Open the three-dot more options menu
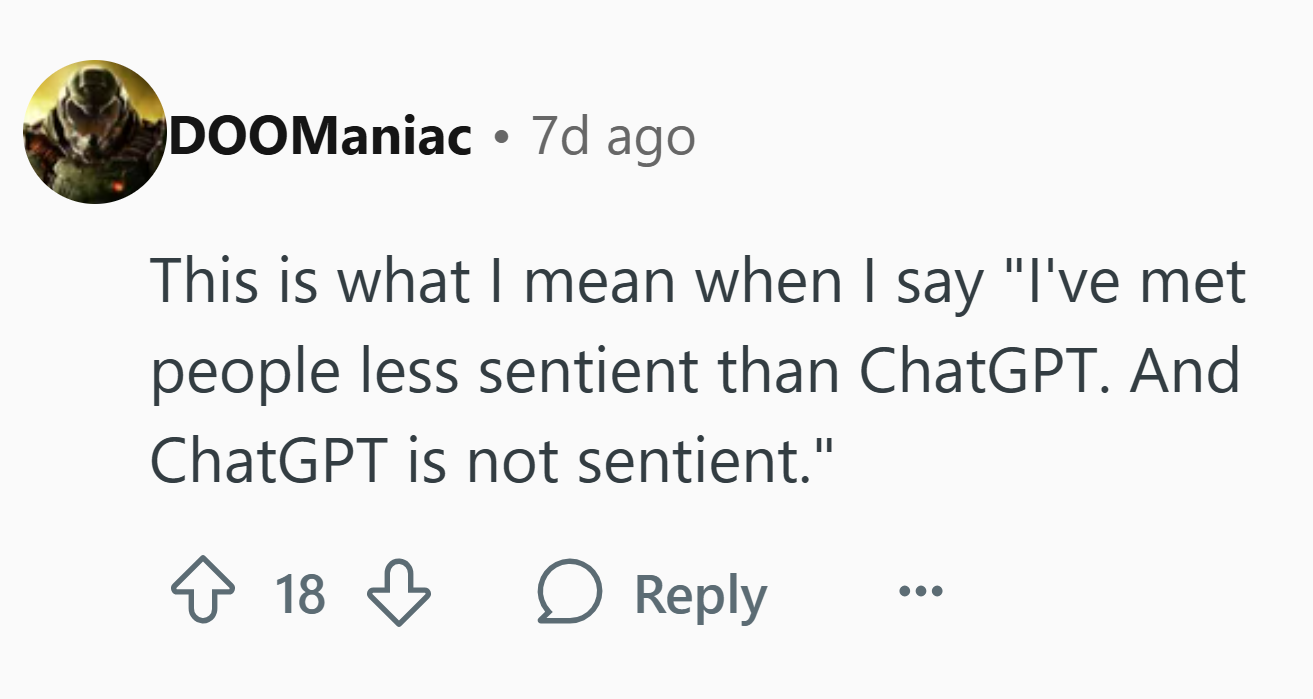Viewport: 1313px width, 699px height. (920, 593)
